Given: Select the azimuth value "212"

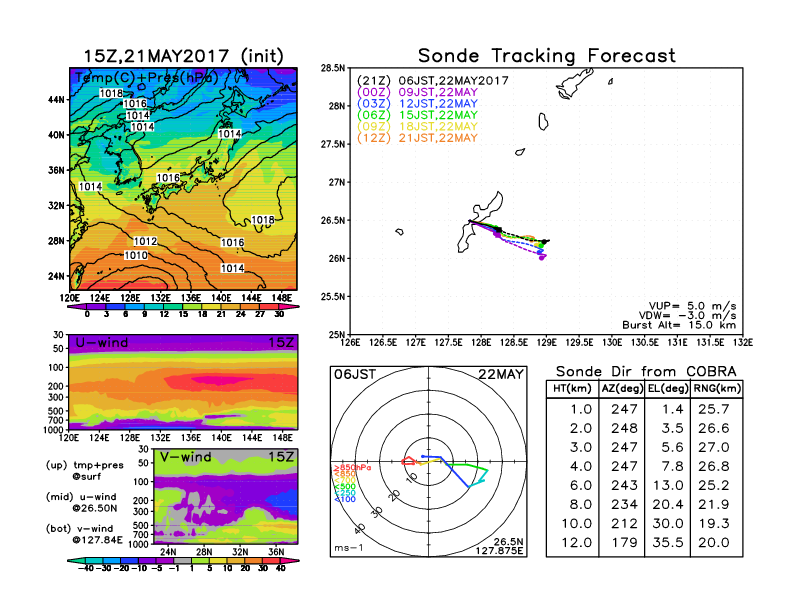Looking at the screenshot, I should (624, 524).
